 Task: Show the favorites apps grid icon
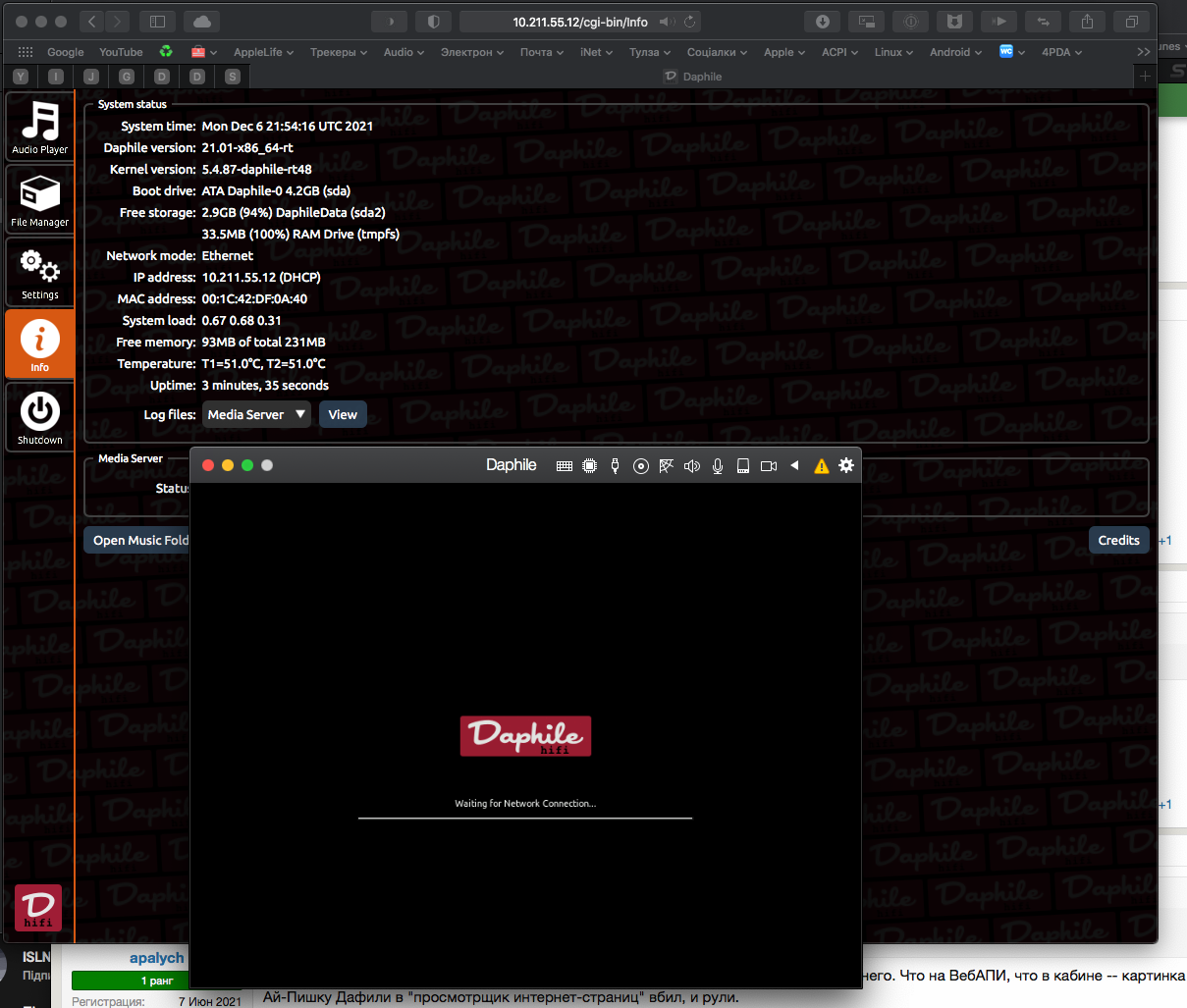click(26, 52)
